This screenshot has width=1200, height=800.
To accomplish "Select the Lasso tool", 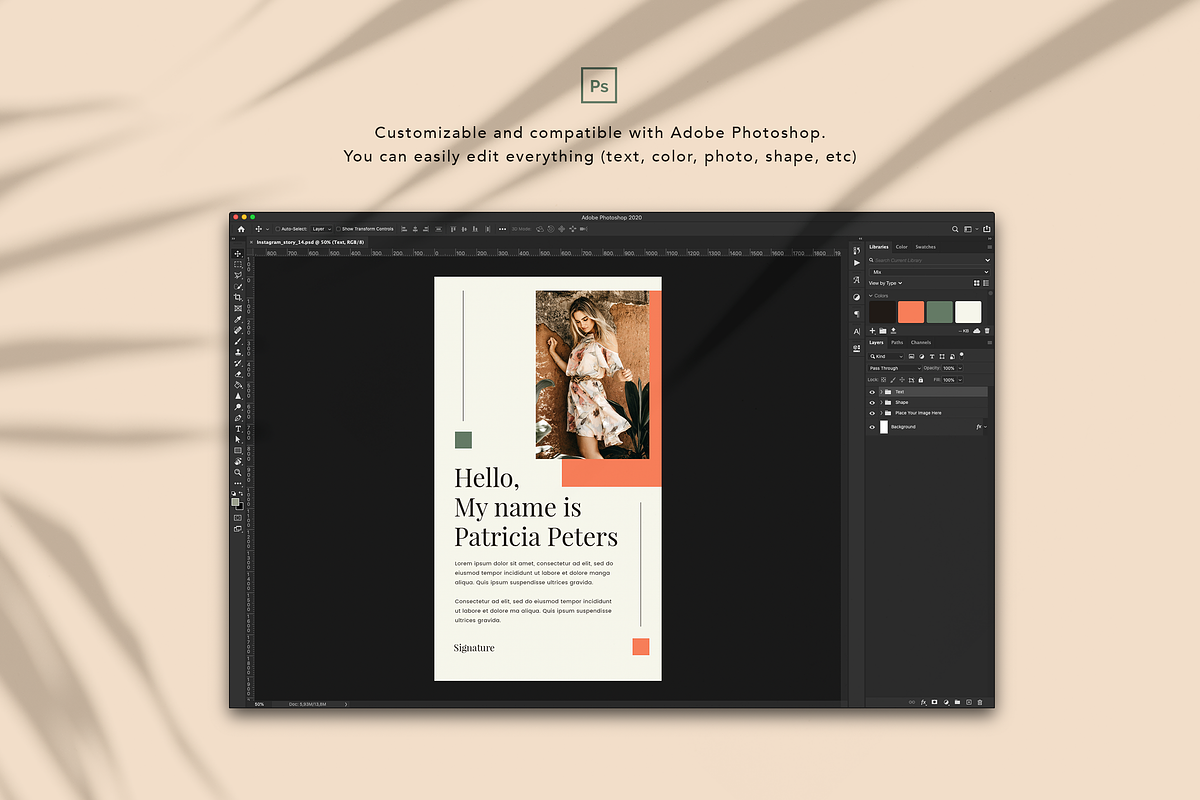I will click(240, 276).
